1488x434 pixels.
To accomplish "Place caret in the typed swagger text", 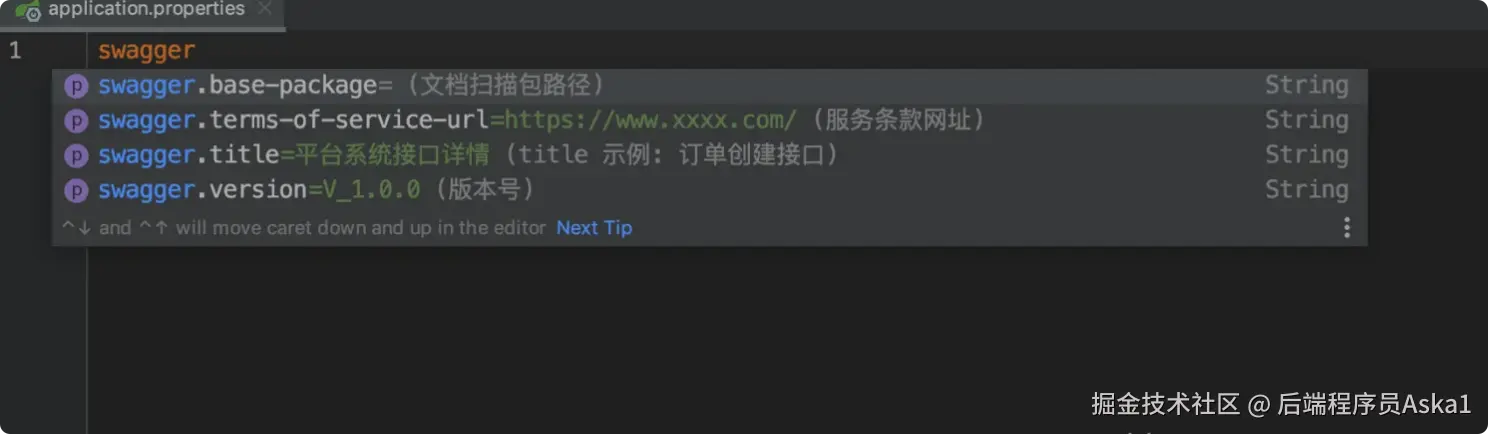I will [146, 51].
